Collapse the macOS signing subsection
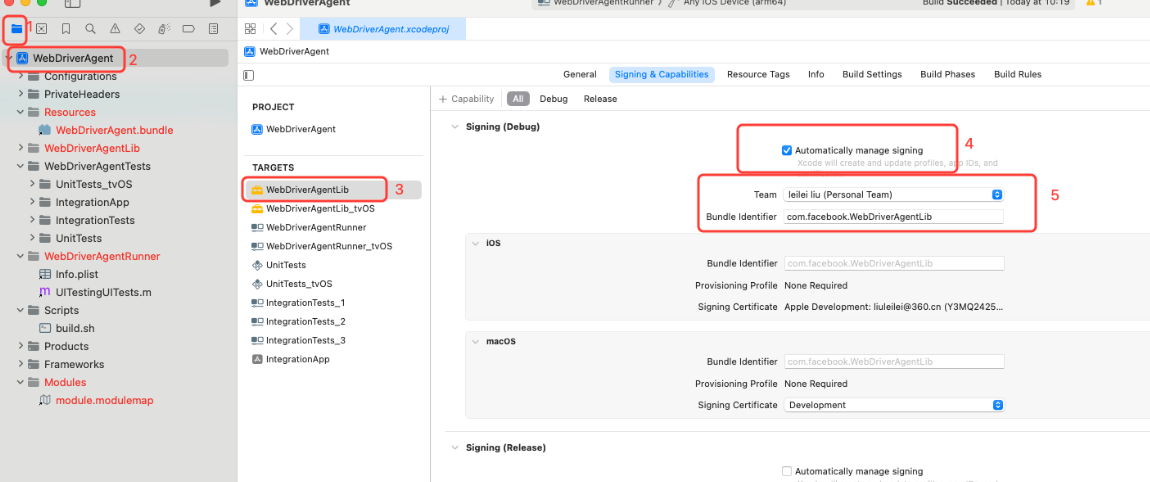 pyautogui.click(x=475, y=342)
